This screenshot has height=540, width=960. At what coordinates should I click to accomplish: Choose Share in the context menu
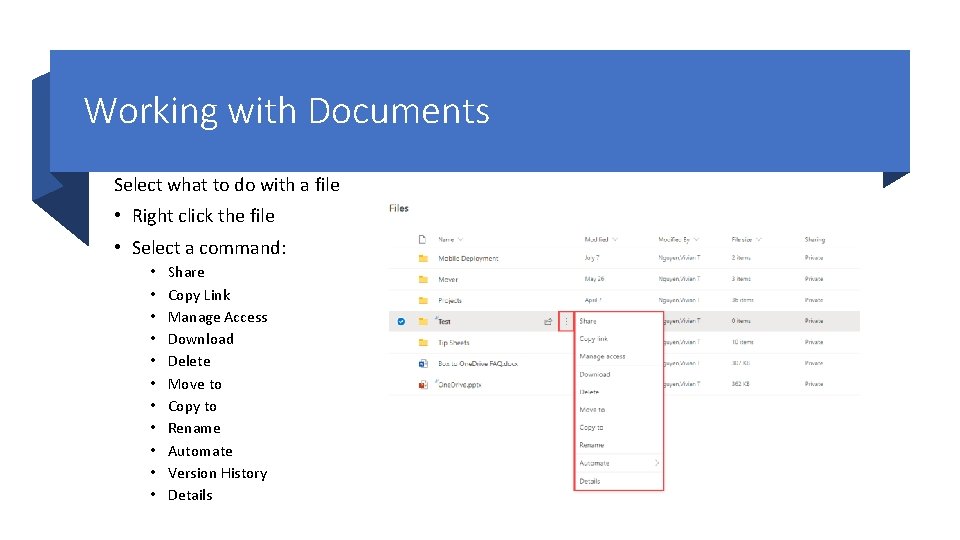click(x=588, y=321)
